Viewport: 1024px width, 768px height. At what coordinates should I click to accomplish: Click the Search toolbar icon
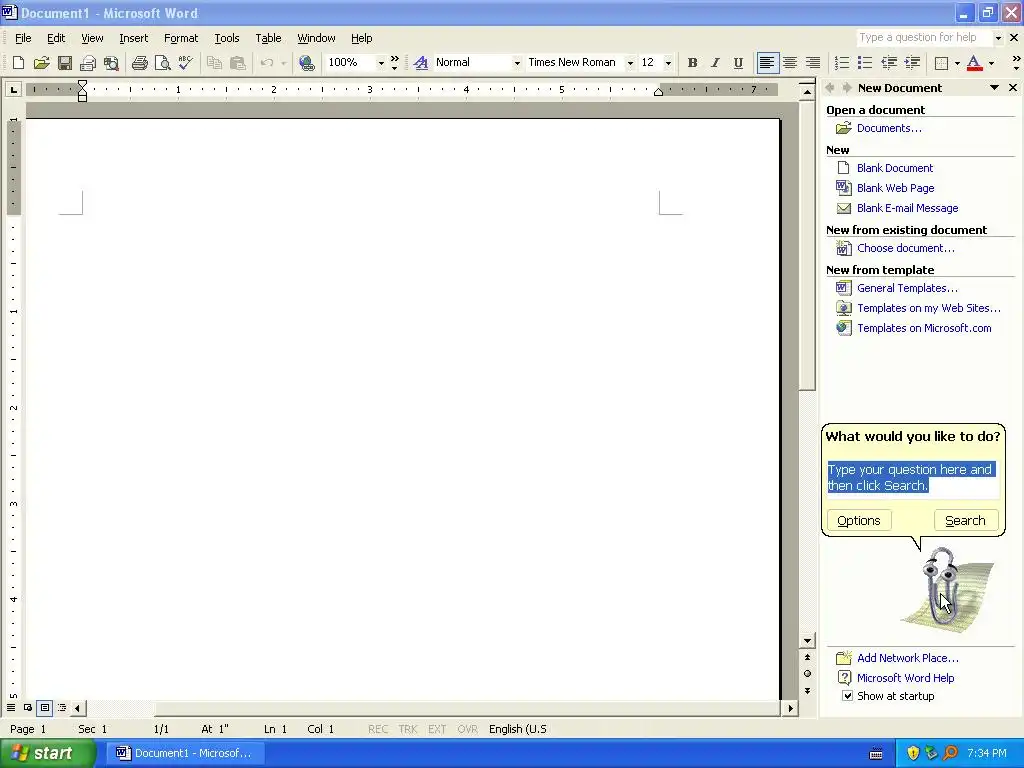112,63
